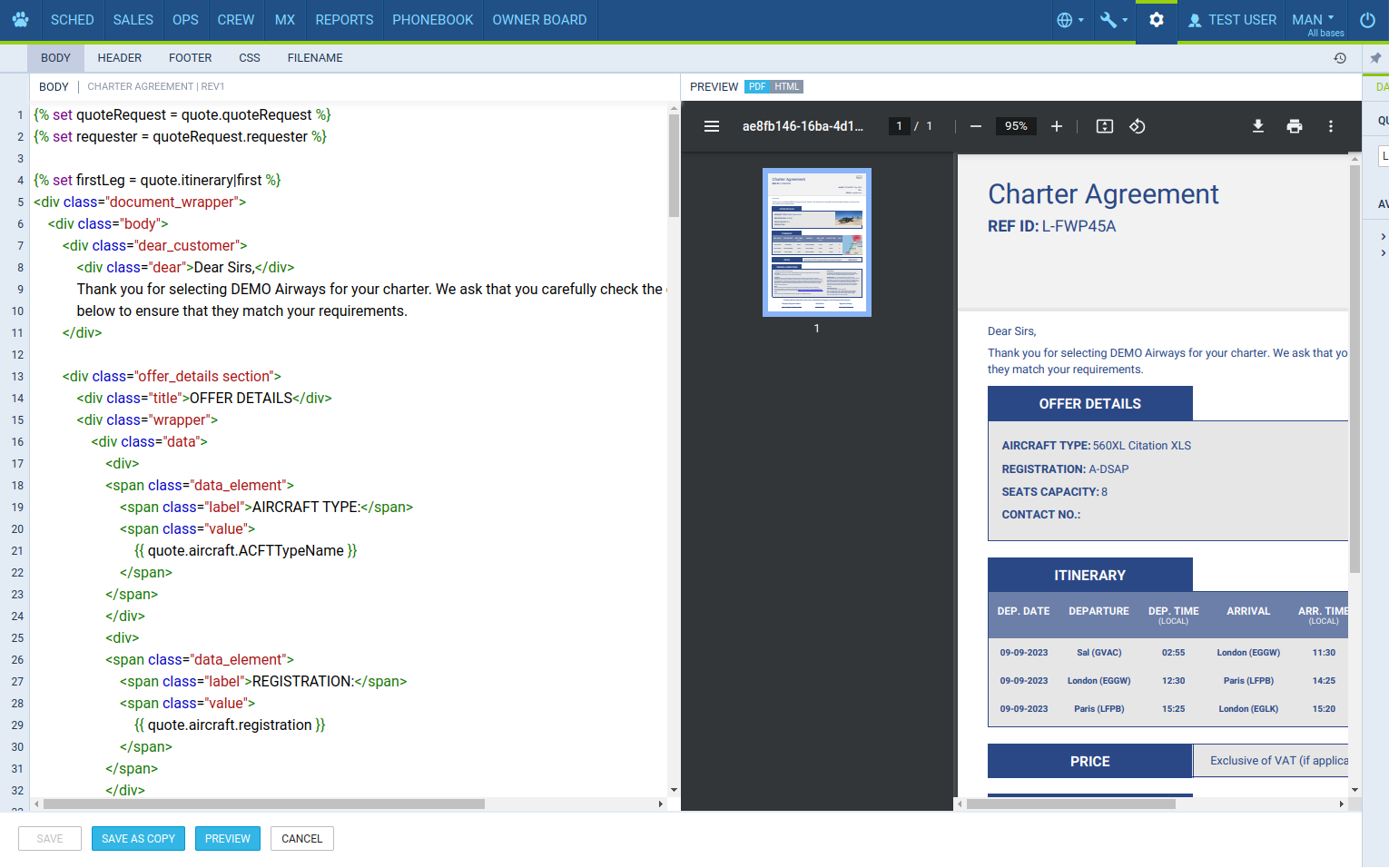1389x868 pixels.
Task: Open the settings gear icon
Action: [x=1156, y=20]
